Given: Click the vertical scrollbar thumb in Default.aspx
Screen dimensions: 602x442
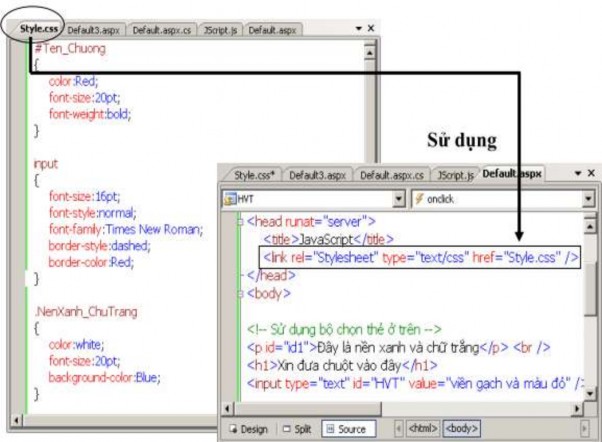Looking at the screenshot, I should pyautogui.click(x=591, y=289).
